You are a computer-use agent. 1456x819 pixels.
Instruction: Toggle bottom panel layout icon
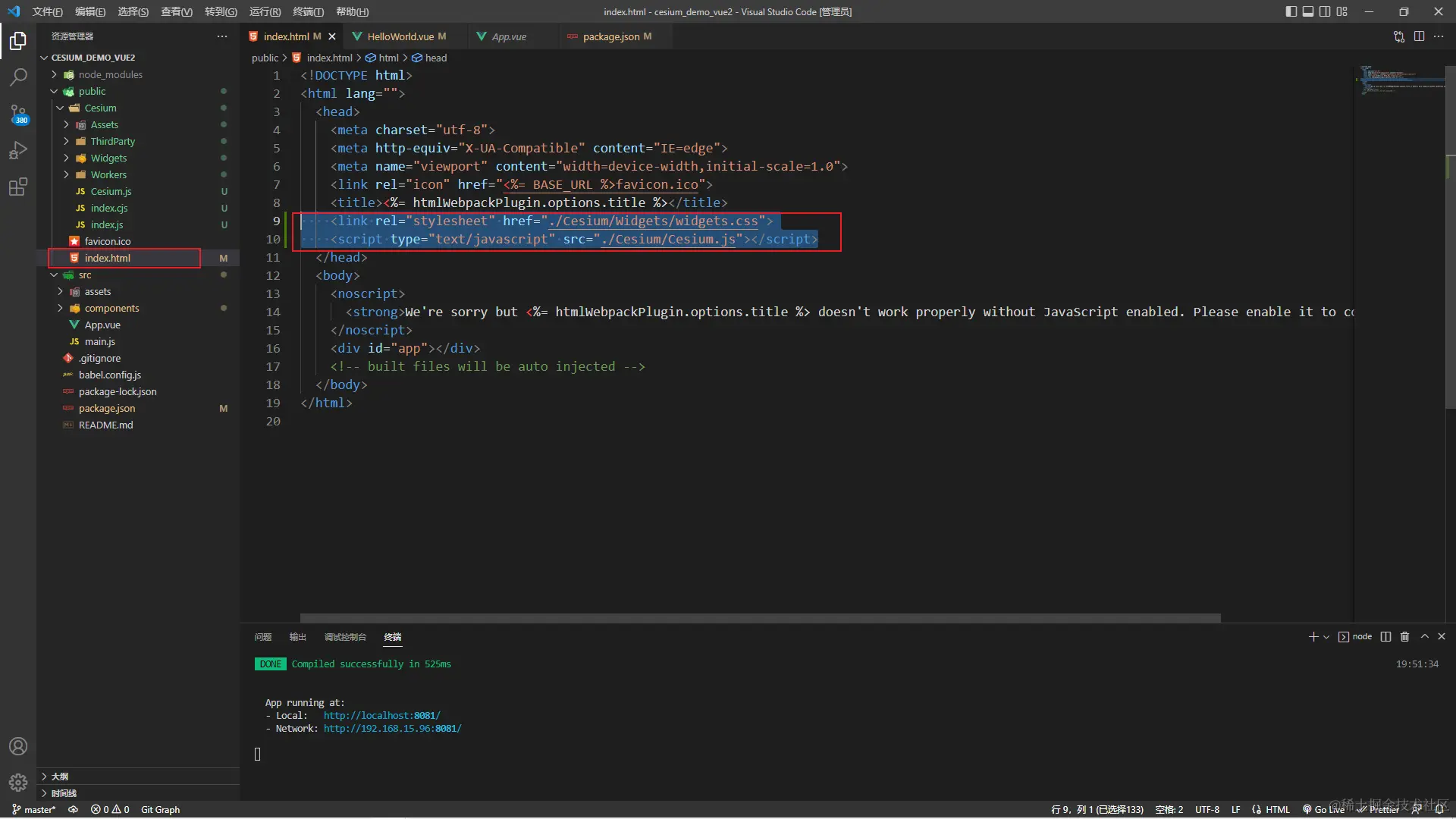pos(1308,11)
